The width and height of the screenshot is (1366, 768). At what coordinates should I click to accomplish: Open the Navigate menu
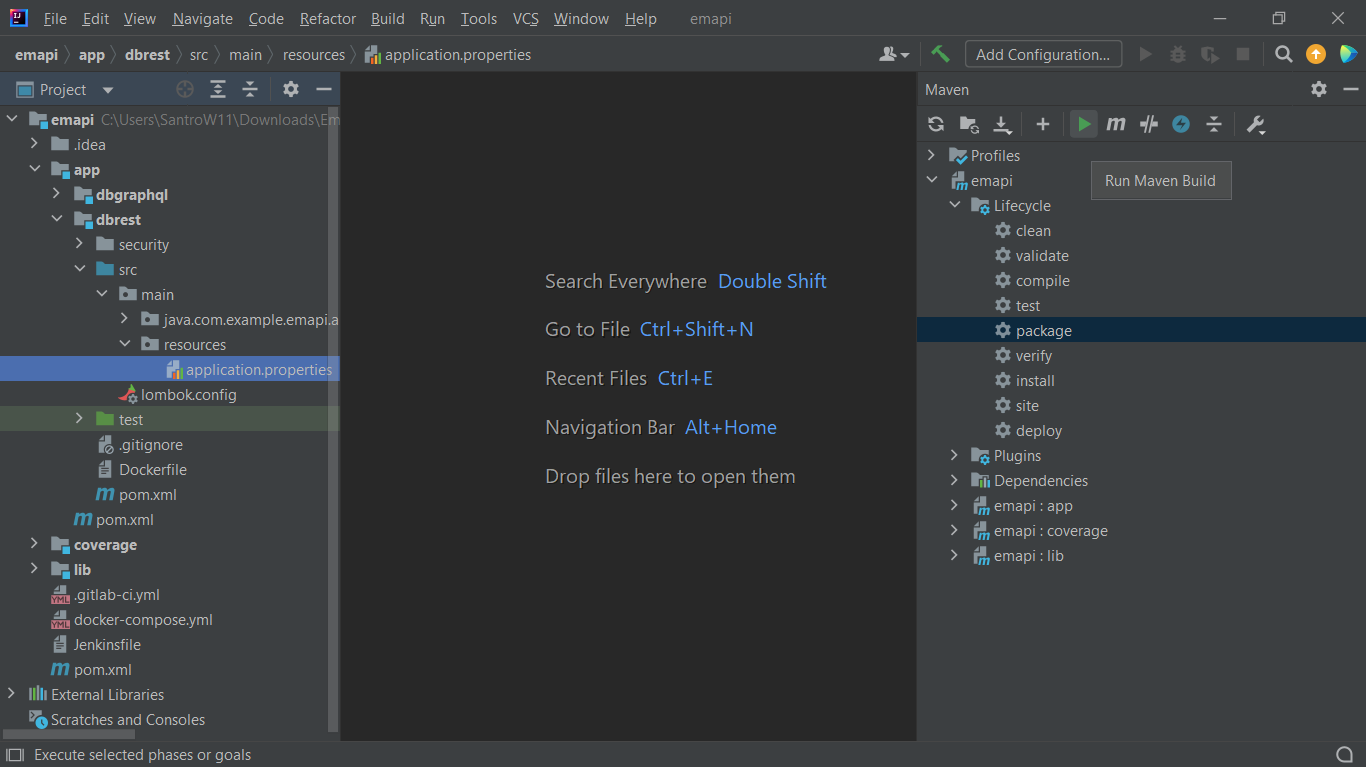pyautogui.click(x=202, y=19)
